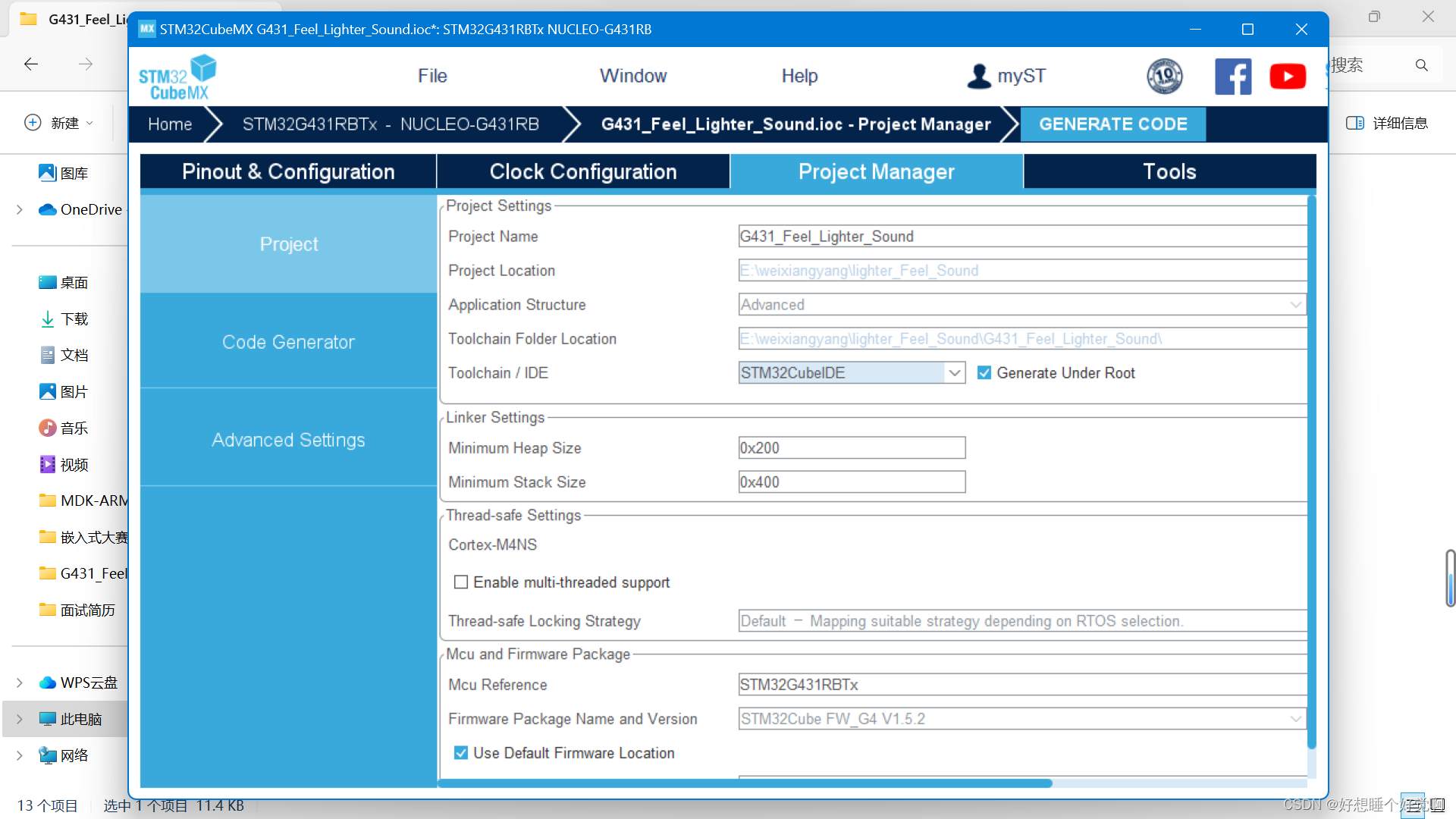Screen dimensions: 1456x819
Task: Click the Explorer window vertical scrollbar thumb
Action: click(x=1450, y=578)
